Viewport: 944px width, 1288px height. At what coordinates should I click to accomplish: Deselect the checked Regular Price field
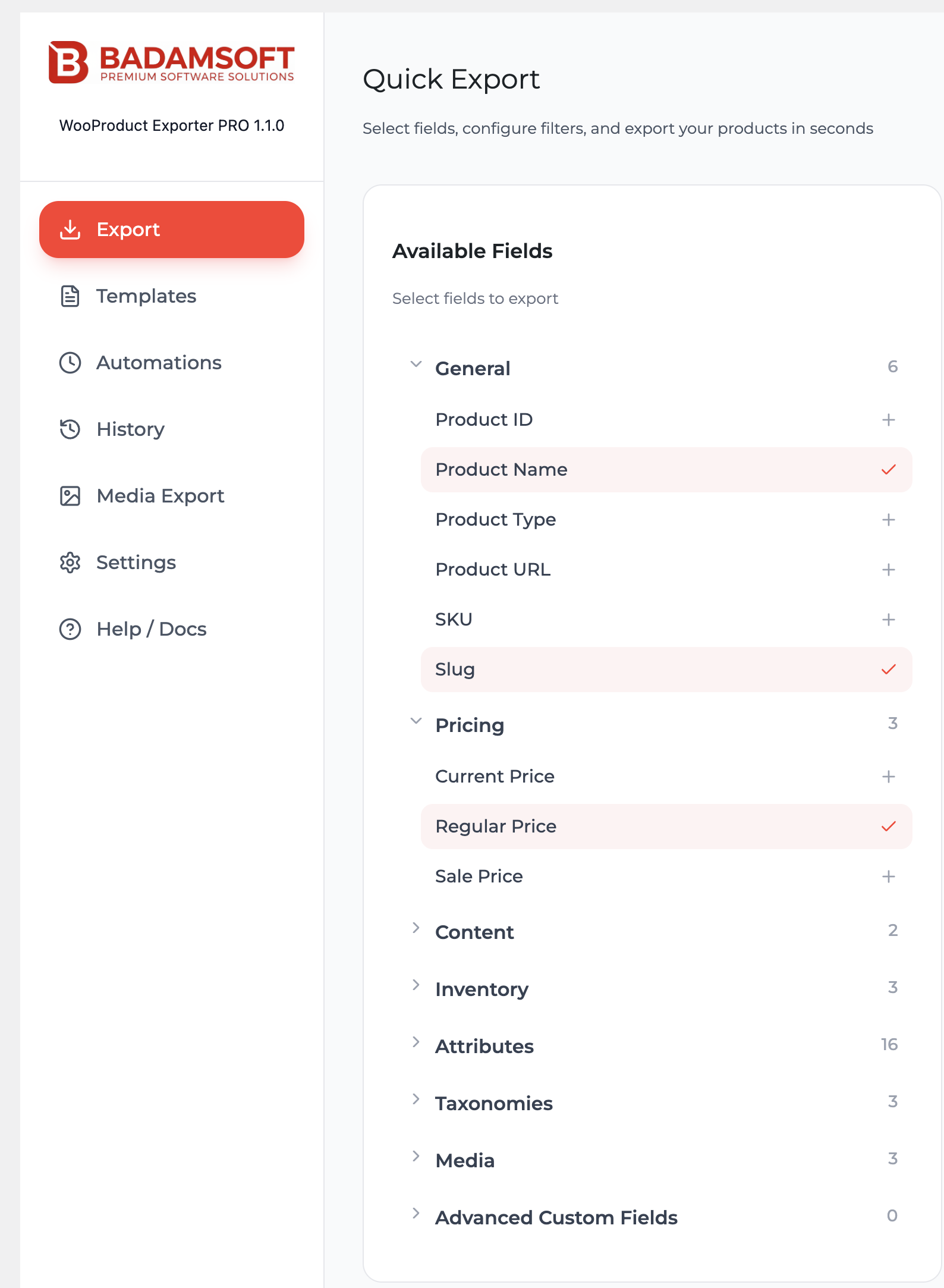(x=888, y=827)
